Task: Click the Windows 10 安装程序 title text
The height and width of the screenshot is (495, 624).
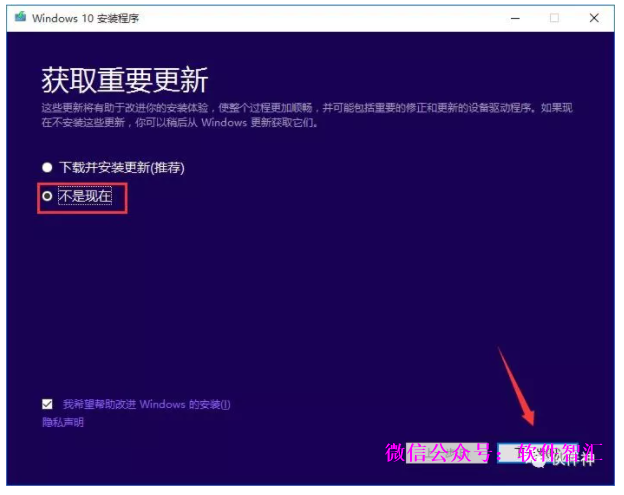Action: point(86,18)
